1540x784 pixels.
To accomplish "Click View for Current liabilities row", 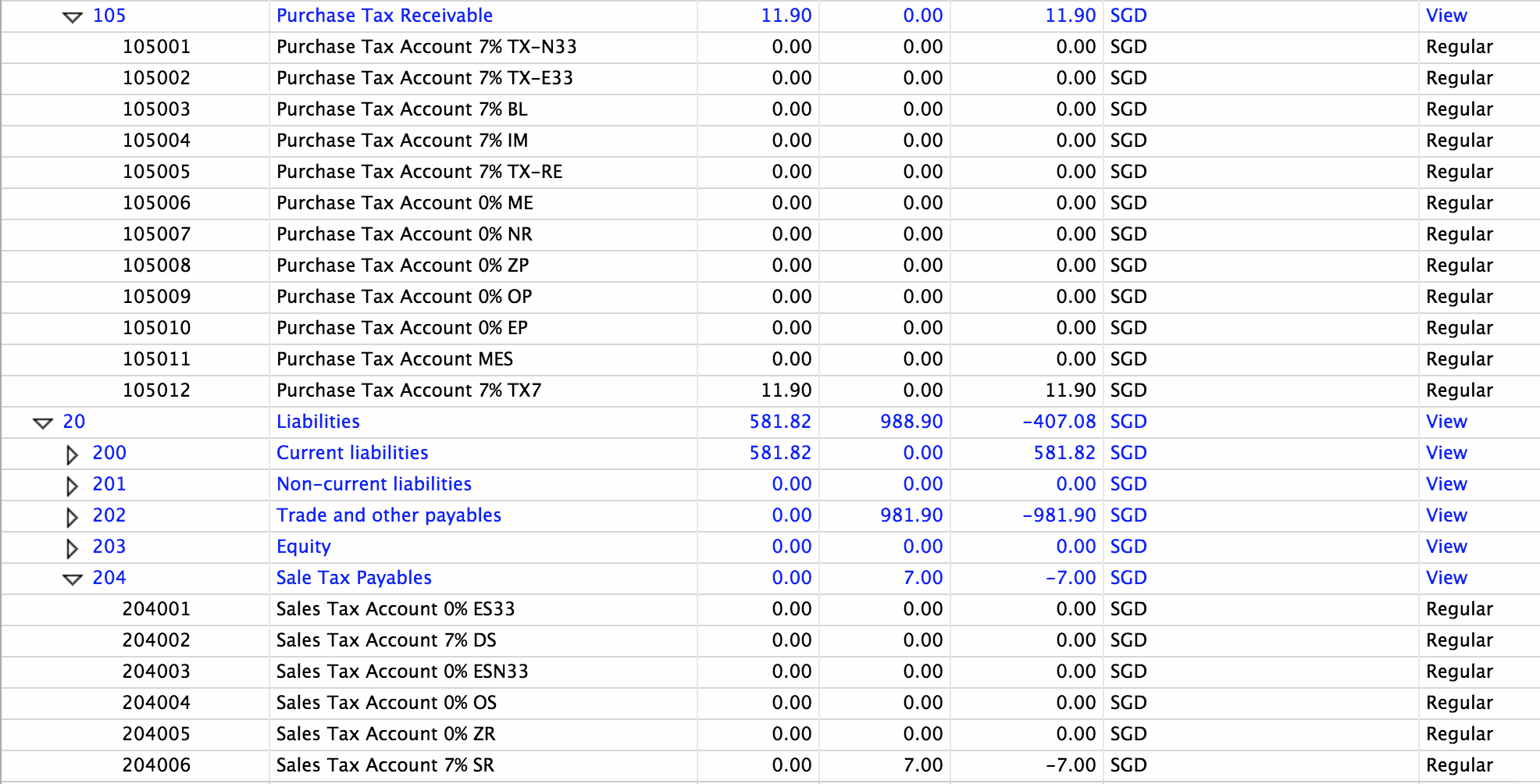I will coord(1446,453).
